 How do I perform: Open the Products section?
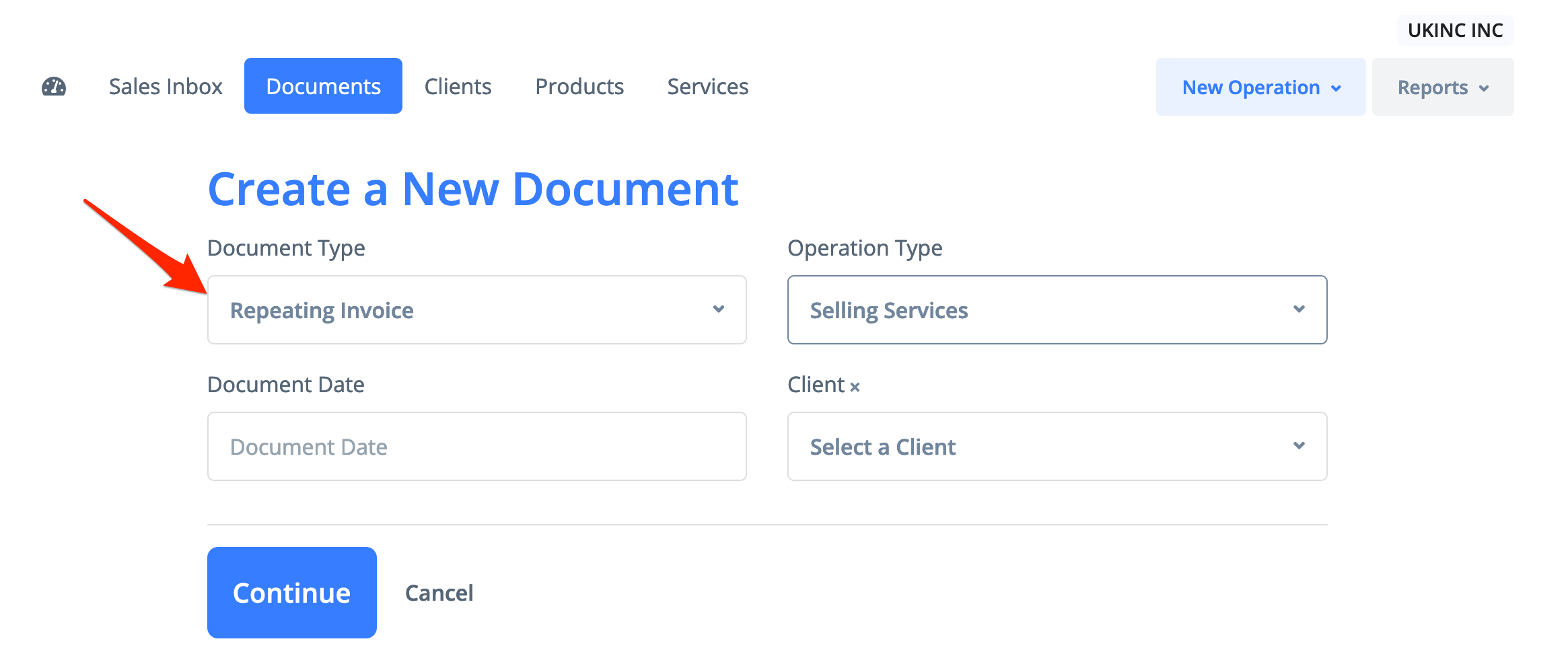(579, 87)
